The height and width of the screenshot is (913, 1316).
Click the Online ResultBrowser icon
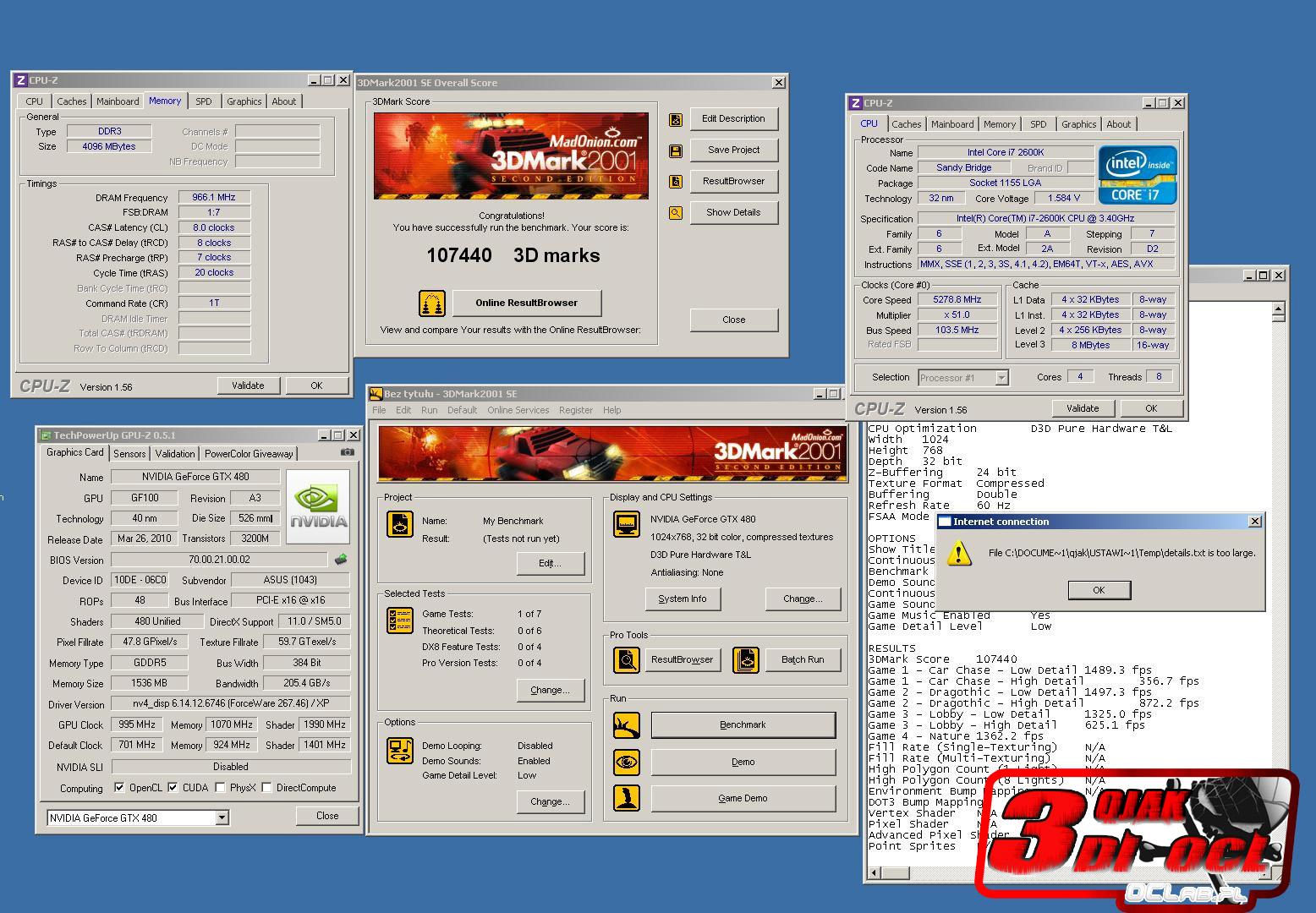point(432,303)
